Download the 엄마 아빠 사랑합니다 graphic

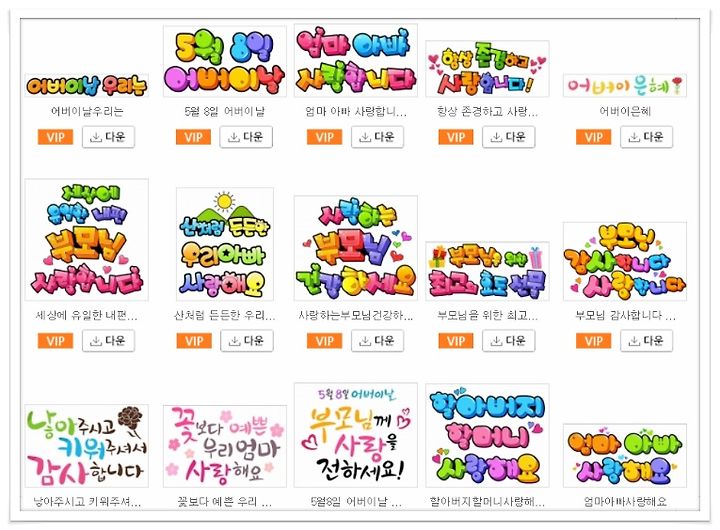(x=377, y=137)
